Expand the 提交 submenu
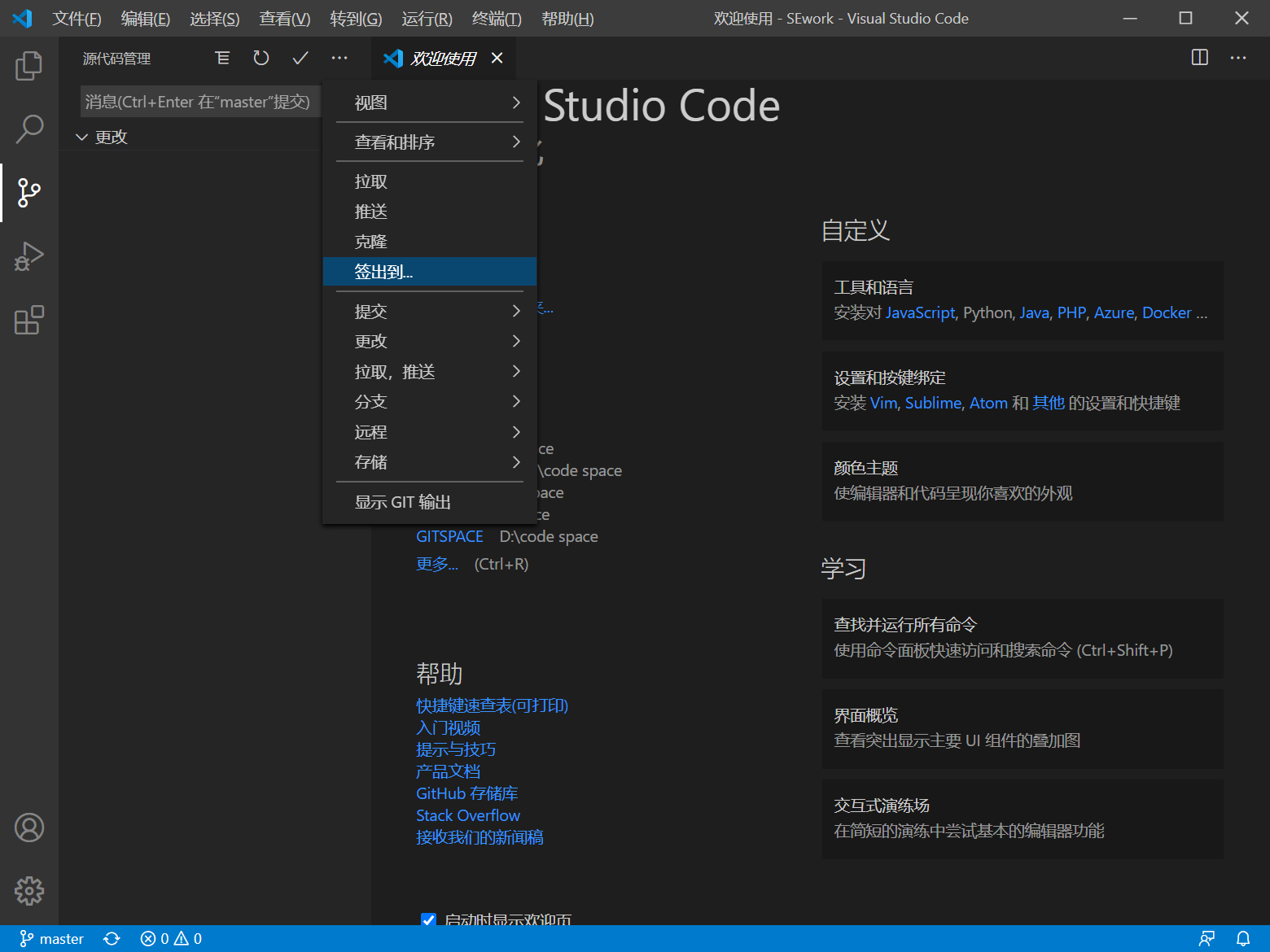The height and width of the screenshot is (952, 1270). click(x=430, y=311)
